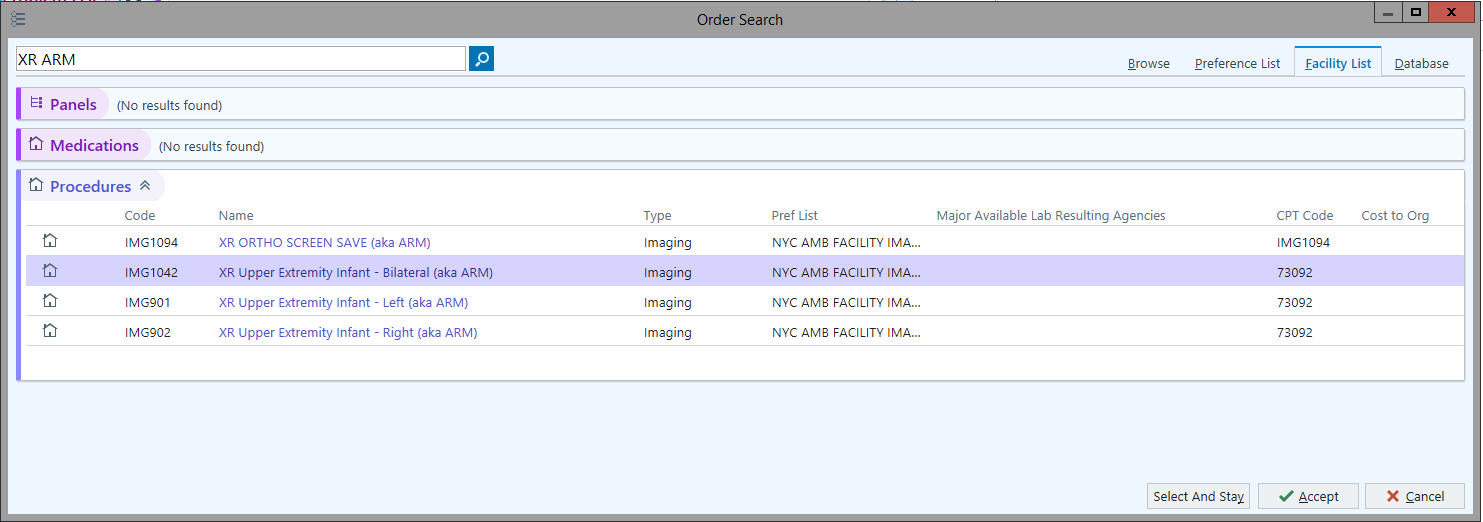The width and height of the screenshot is (1483, 522).
Task: Switch to the Preference List tab
Action: click(x=1237, y=63)
